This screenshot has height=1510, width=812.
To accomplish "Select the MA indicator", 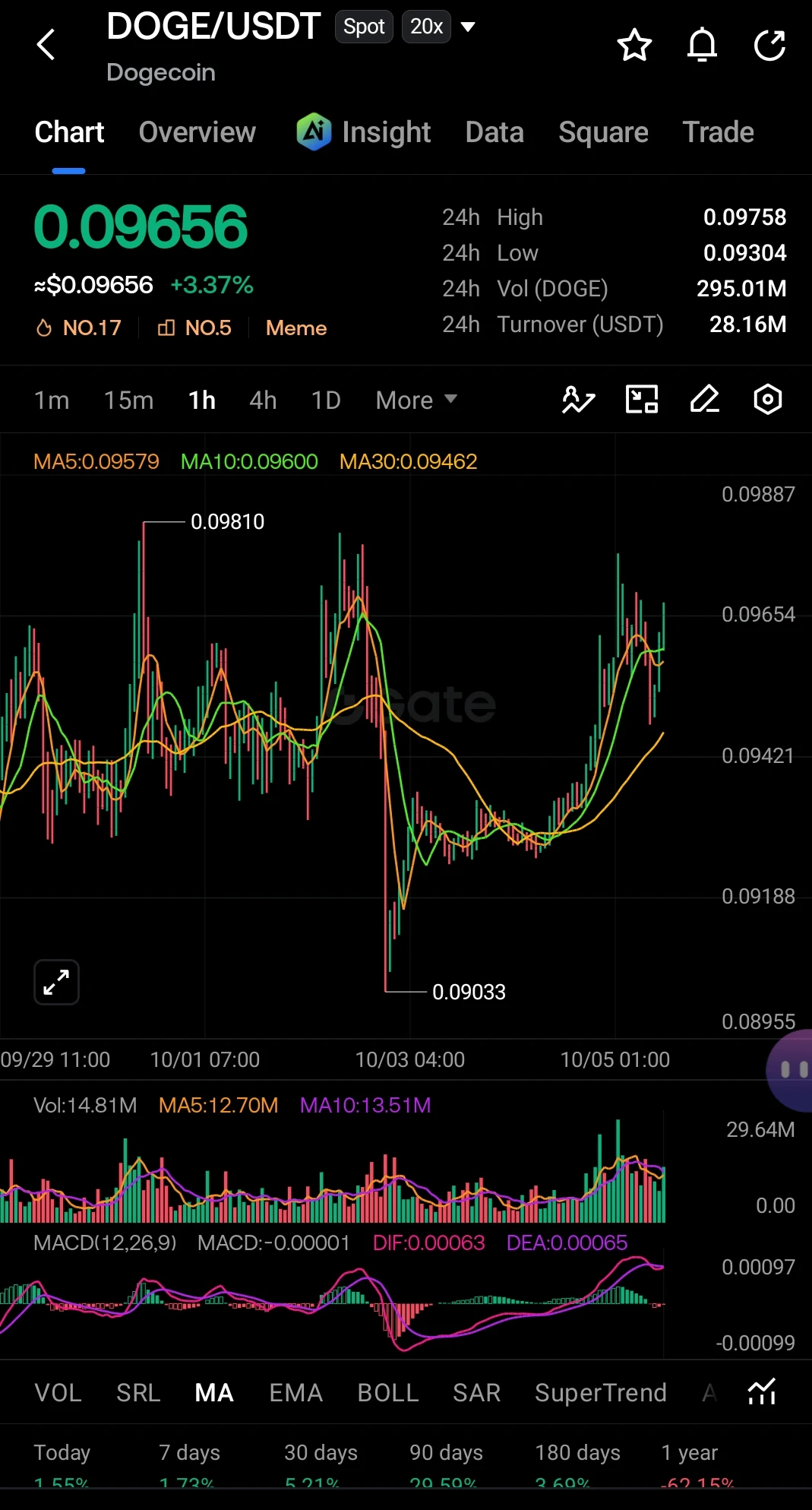I will (214, 1392).
